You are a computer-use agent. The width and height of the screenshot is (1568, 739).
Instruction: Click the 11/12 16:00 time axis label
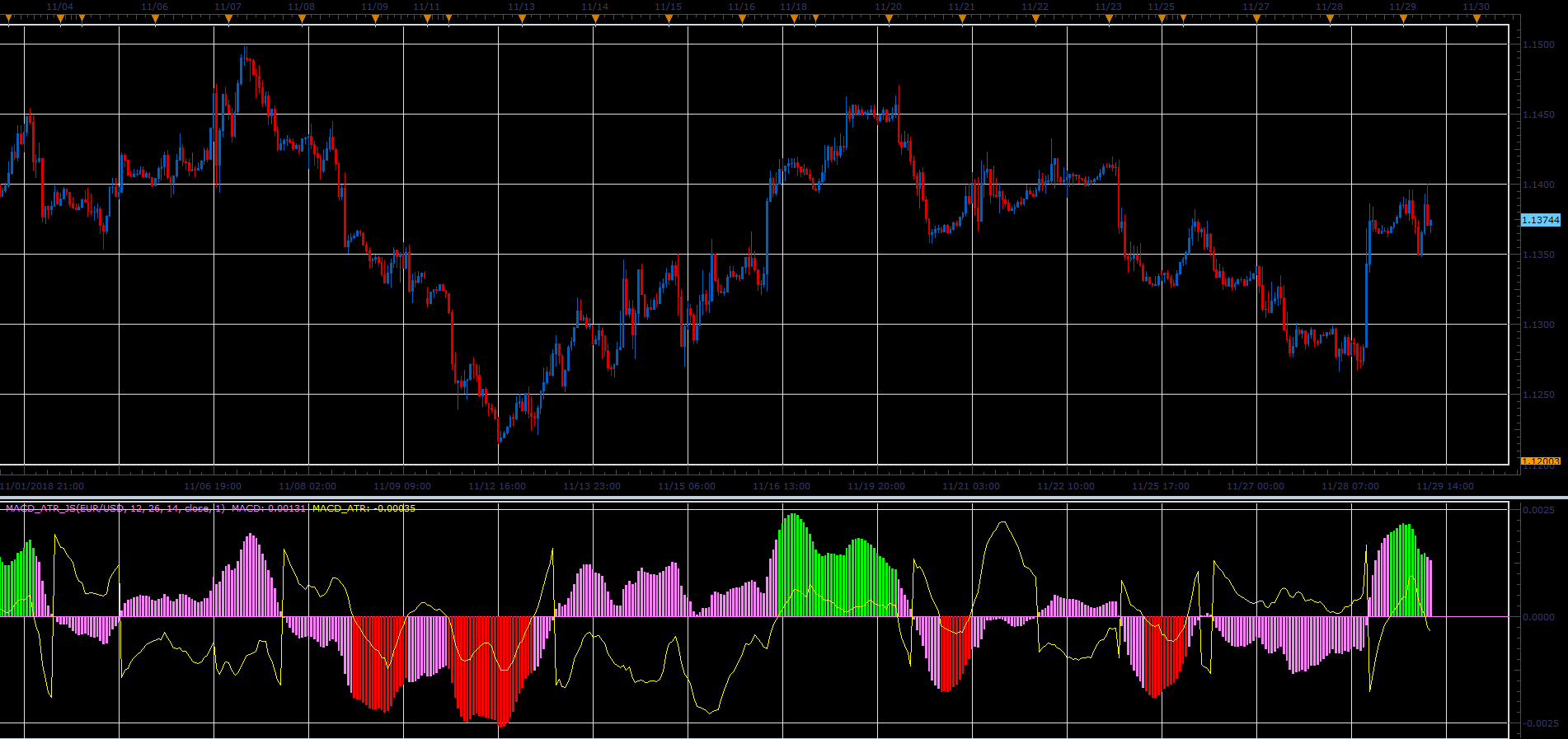[497, 486]
